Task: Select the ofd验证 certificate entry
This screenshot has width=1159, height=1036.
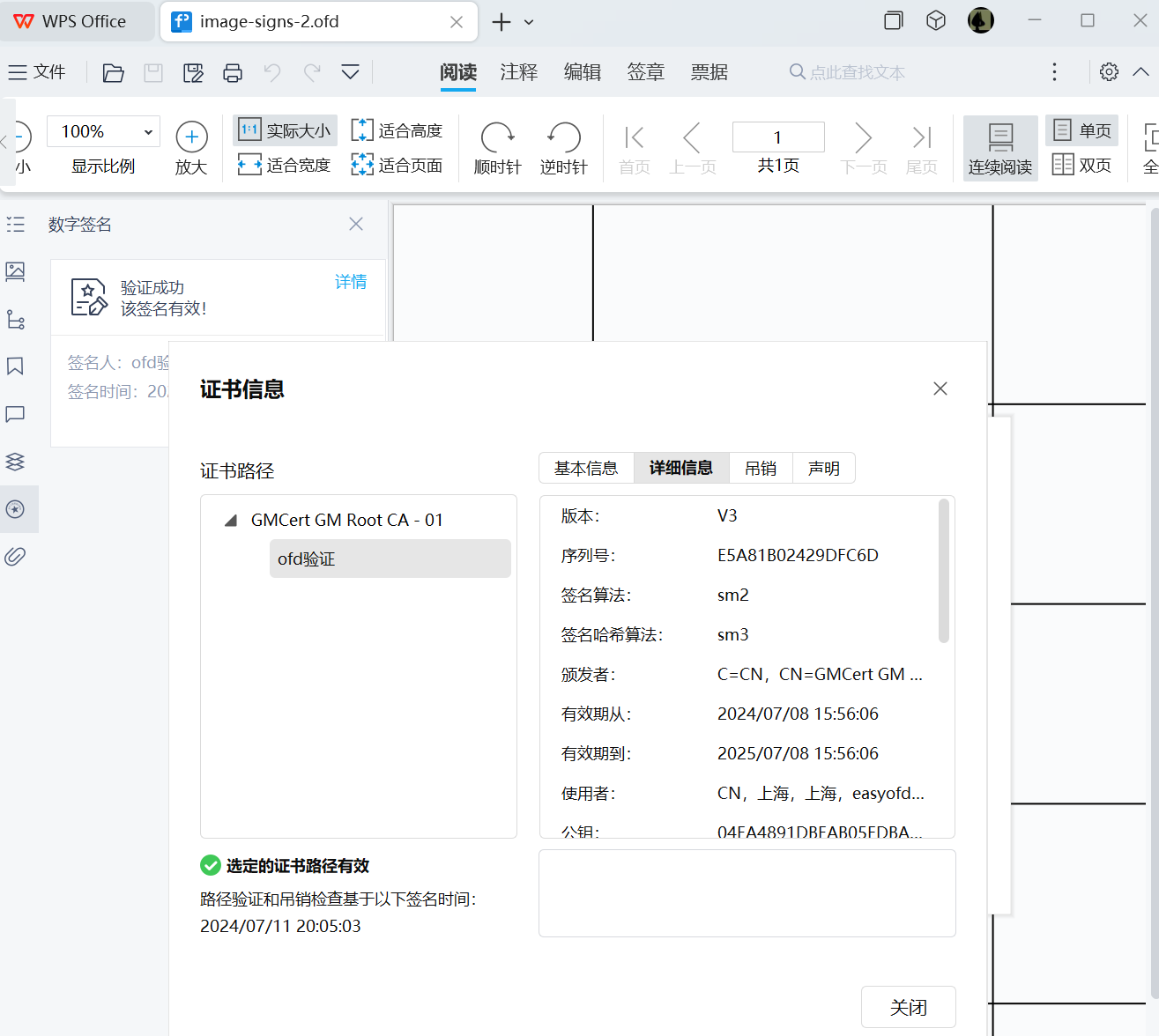Action: (x=390, y=559)
